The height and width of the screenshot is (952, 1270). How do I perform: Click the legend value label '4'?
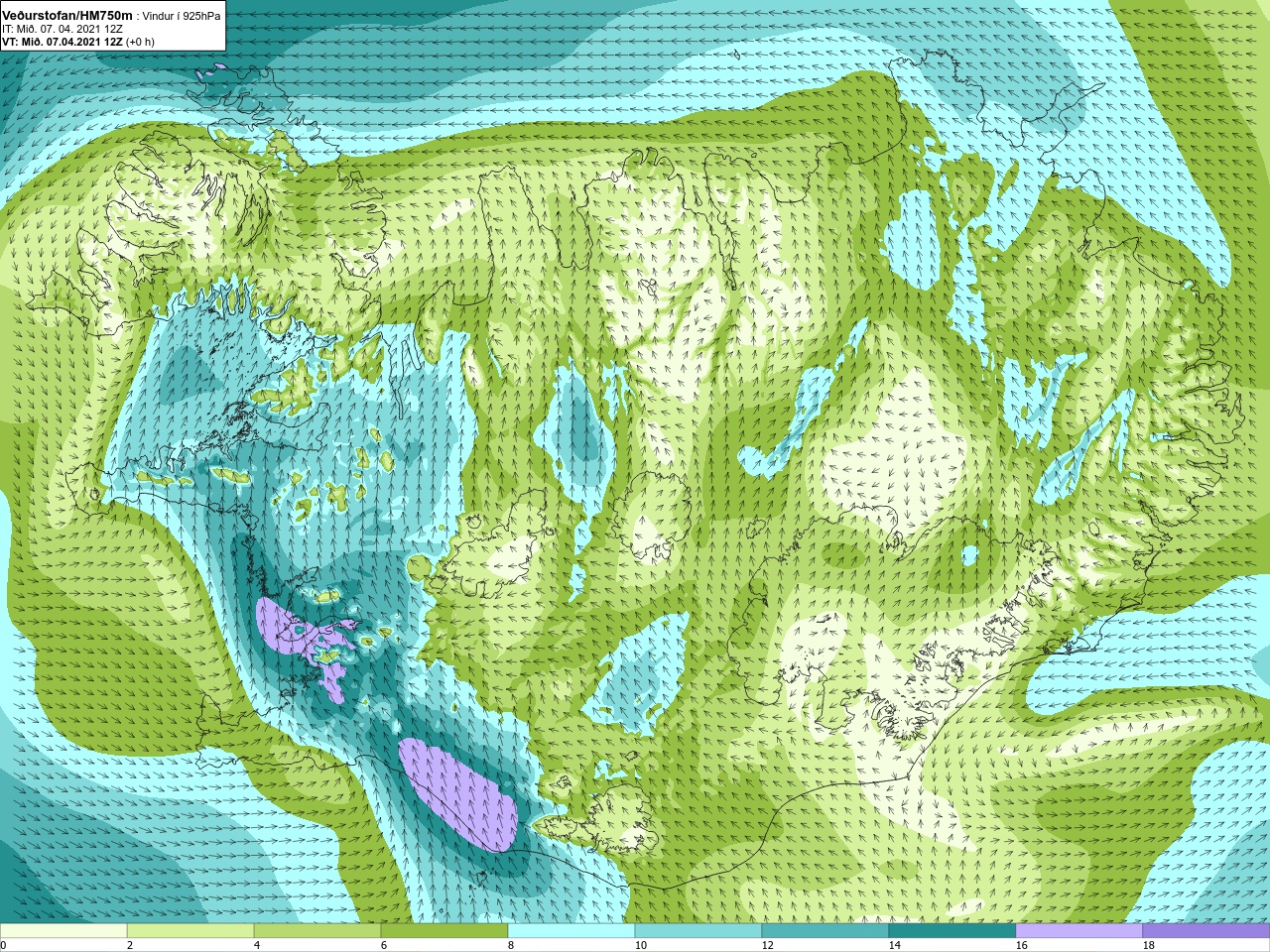[x=257, y=945]
